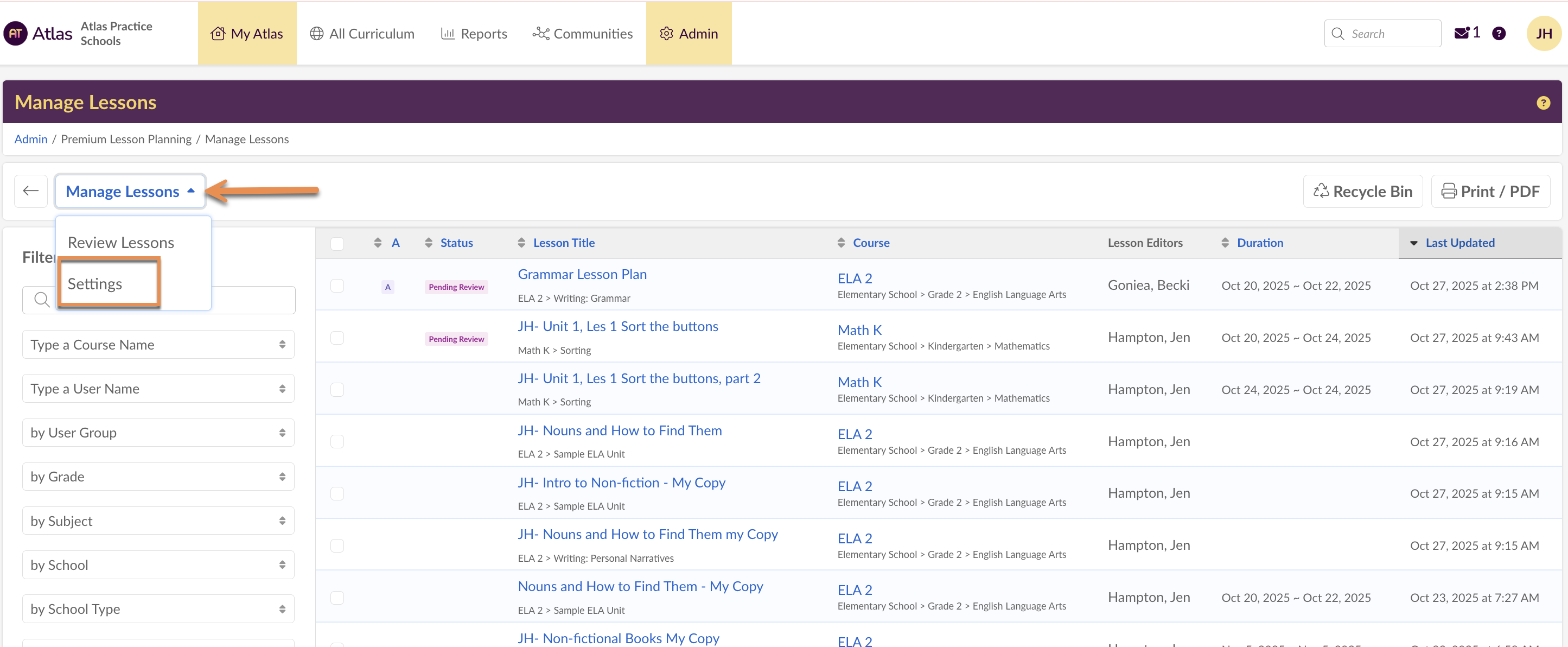
Task: Open the Recycle Bin
Action: point(1362,192)
